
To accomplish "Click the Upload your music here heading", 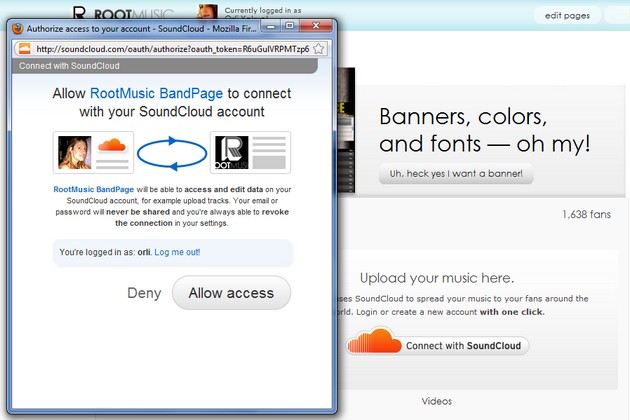I will 437,278.
